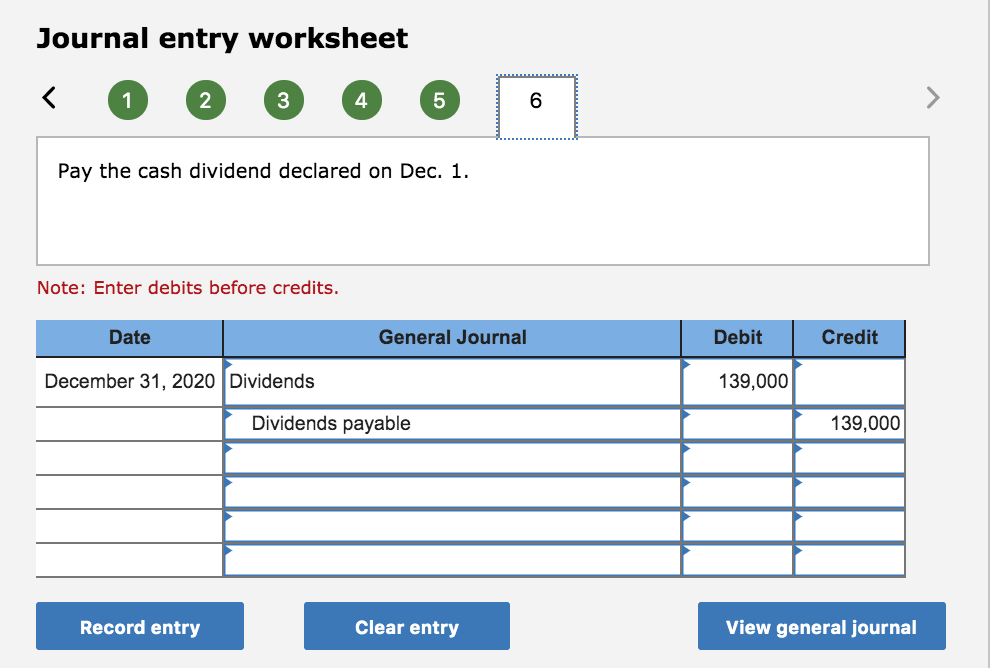This screenshot has width=1004, height=668.
Task: Click the December 31, 2020 date cell
Action: [129, 382]
